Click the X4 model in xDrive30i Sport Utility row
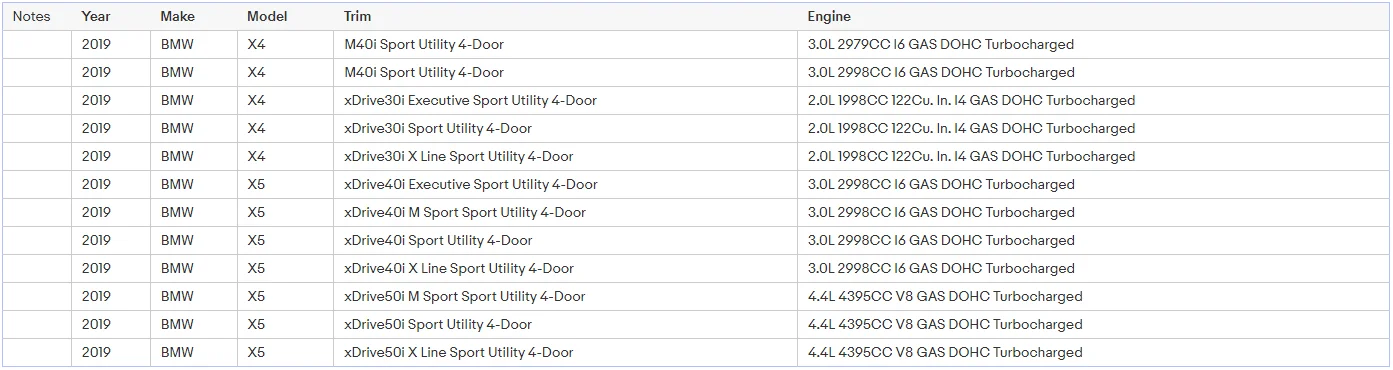Viewport: 1393px width, 370px height. point(286,129)
